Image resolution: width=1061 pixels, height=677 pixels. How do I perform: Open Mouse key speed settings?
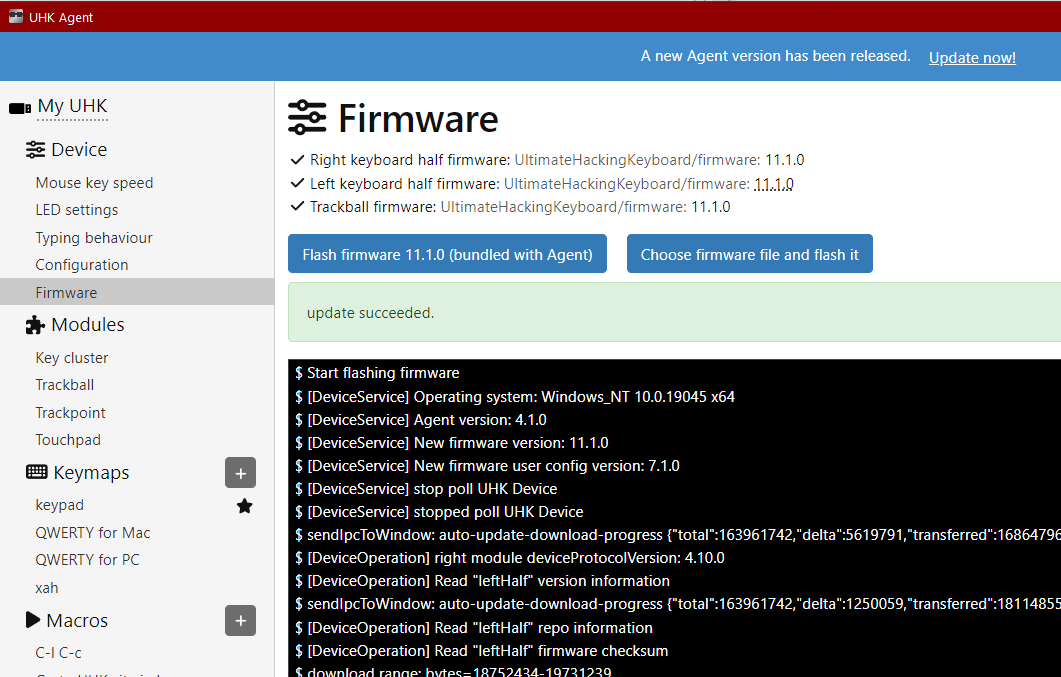pos(94,183)
